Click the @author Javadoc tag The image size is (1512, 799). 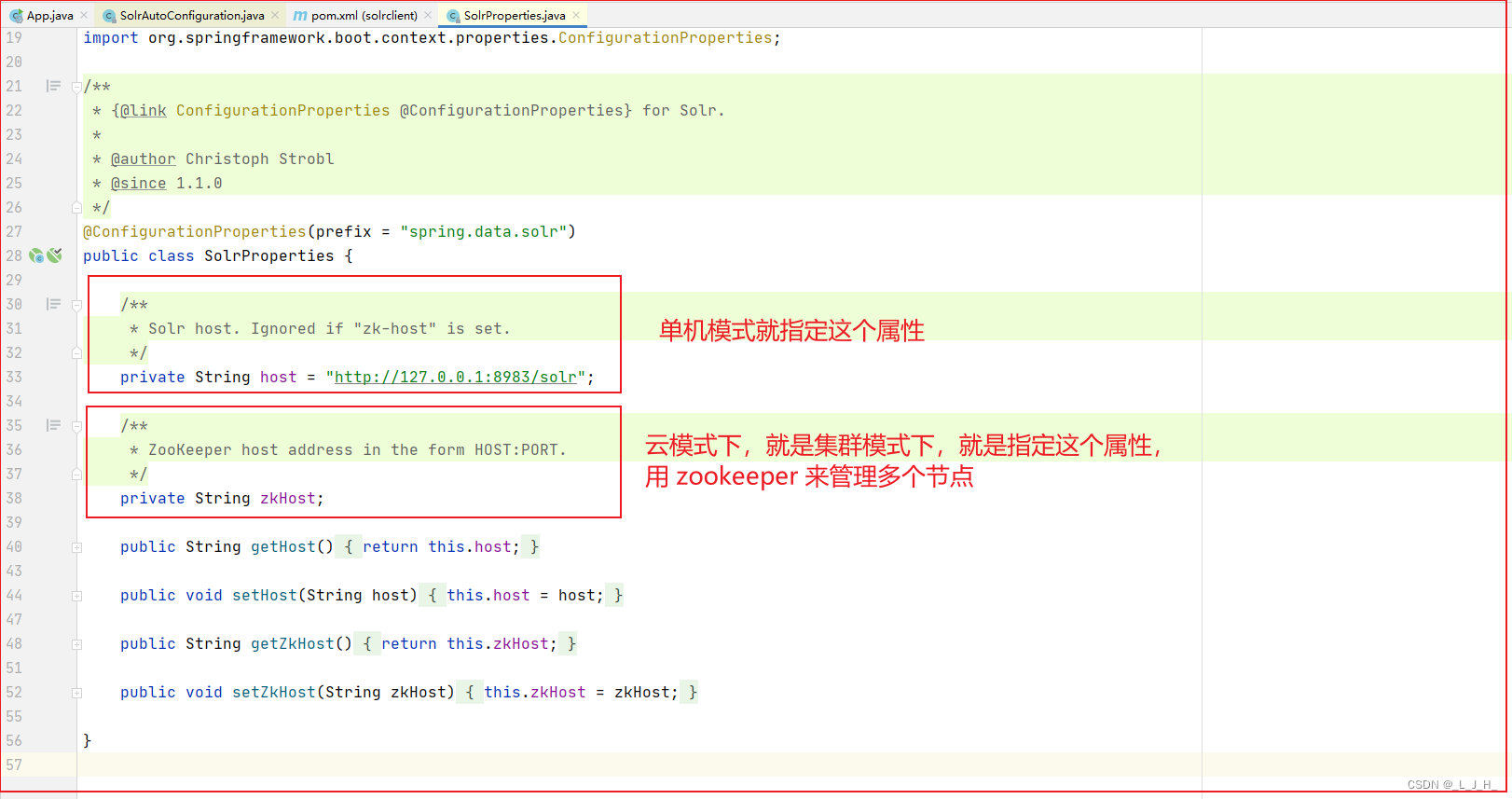coord(144,158)
